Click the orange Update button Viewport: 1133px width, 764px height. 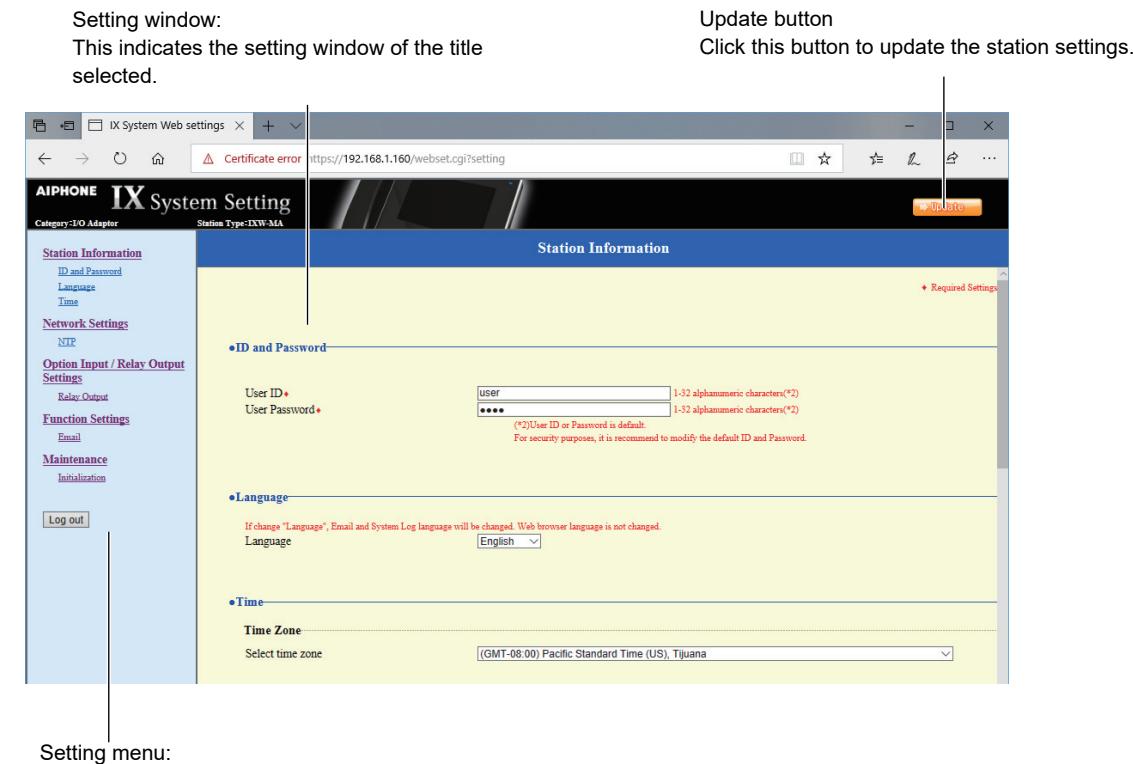pos(947,207)
